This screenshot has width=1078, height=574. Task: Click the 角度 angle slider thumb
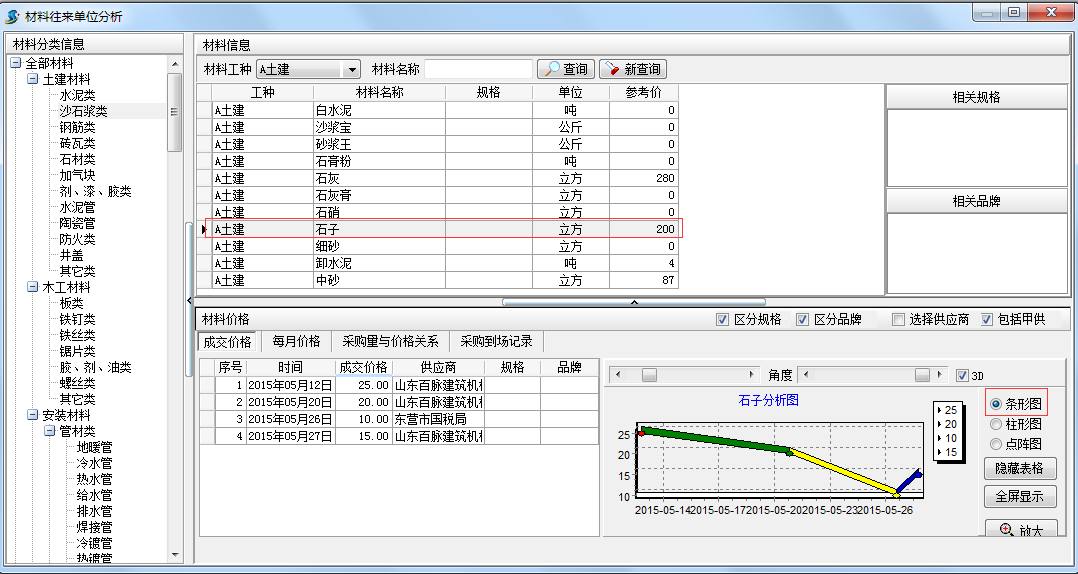pyautogui.click(x=921, y=375)
